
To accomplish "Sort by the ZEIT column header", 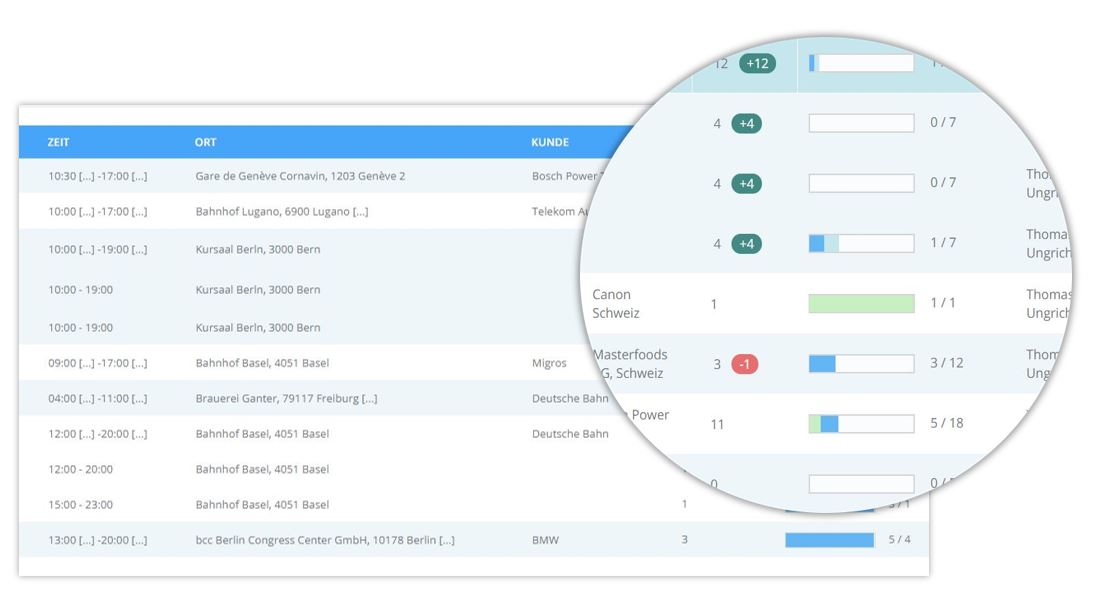I will pos(58,142).
